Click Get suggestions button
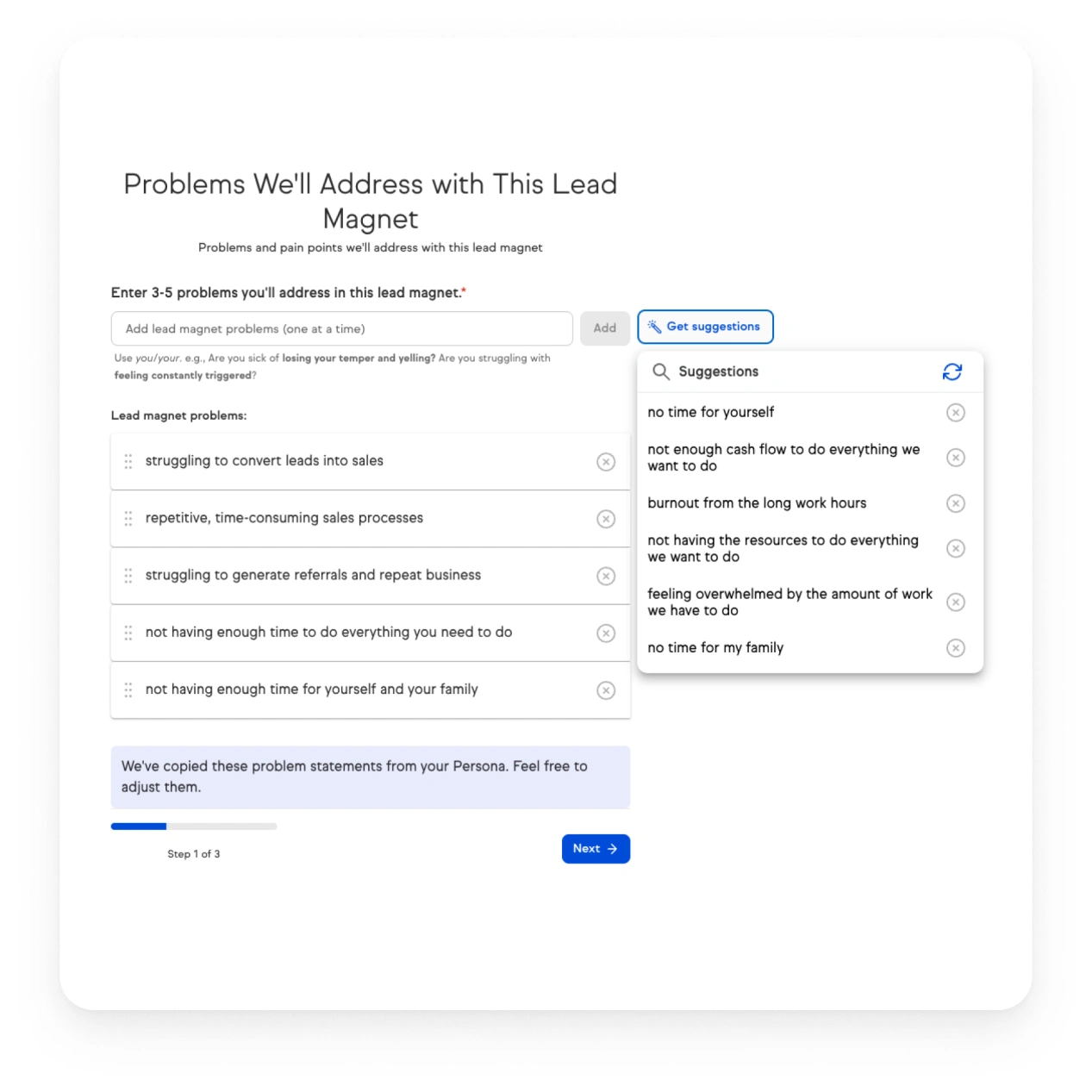The width and height of the screenshot is (1092, 1092). click(x=705, y=327)
